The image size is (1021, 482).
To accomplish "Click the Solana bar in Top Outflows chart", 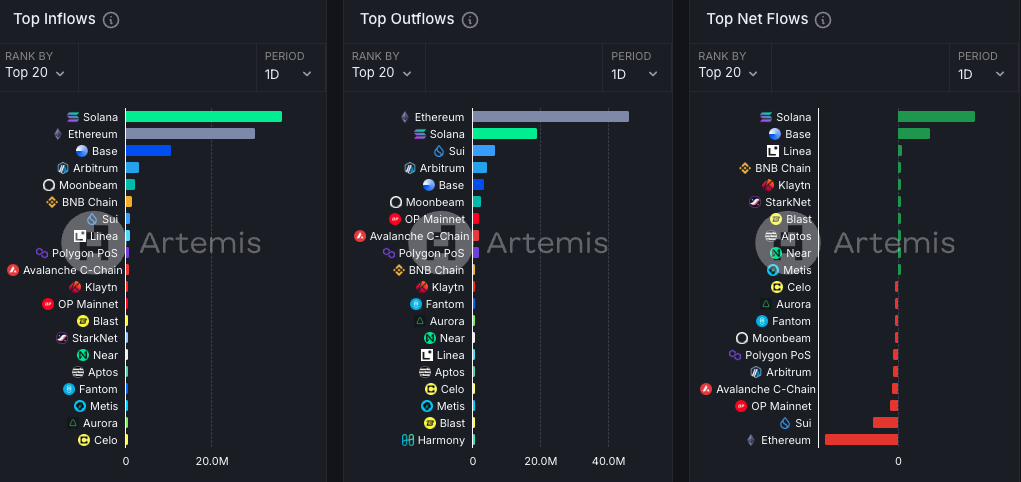I will click(505, 134).
